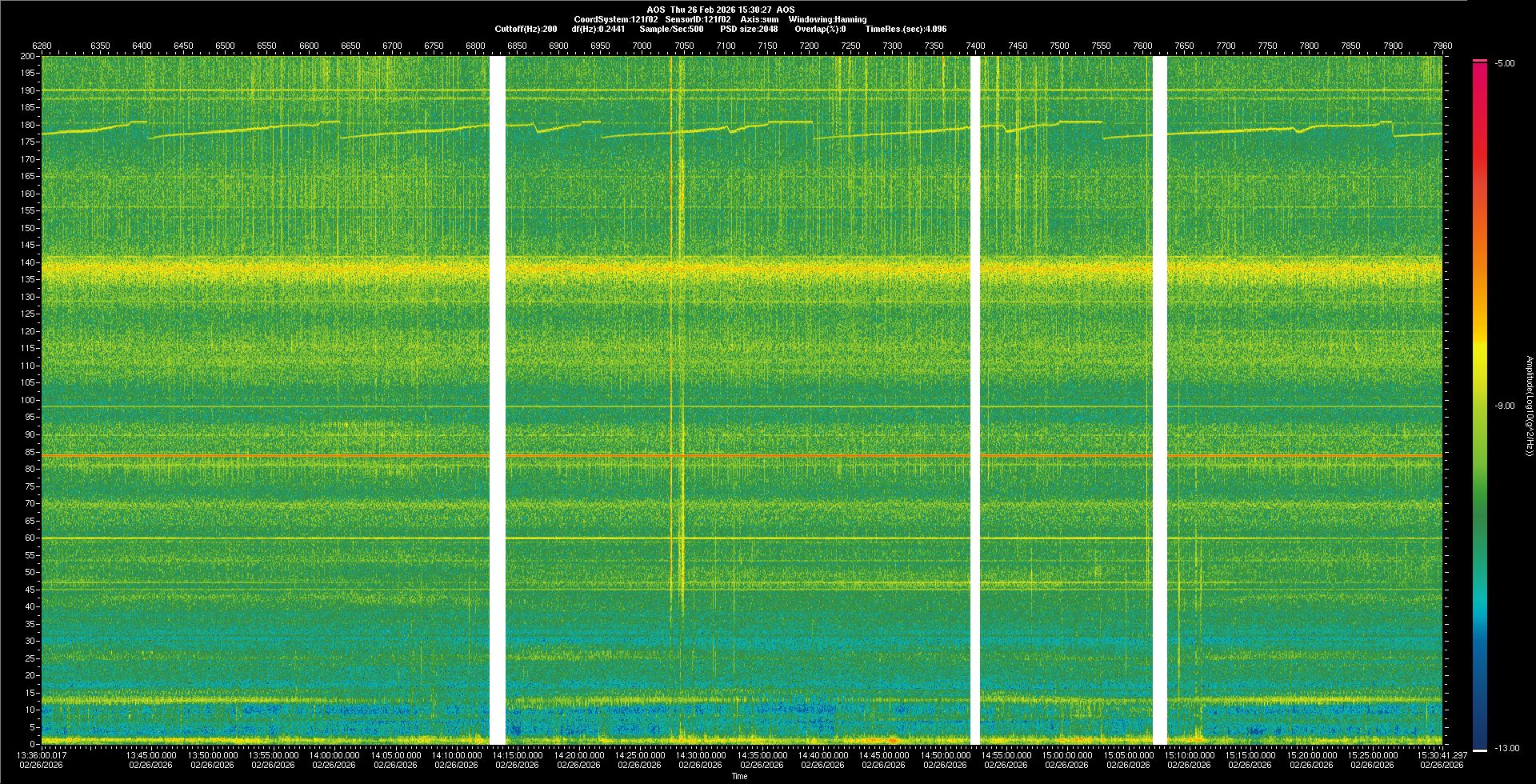Click the Time label under the x-axis
Viewport: 1536px width, 784px height.
tap(739, 776)
